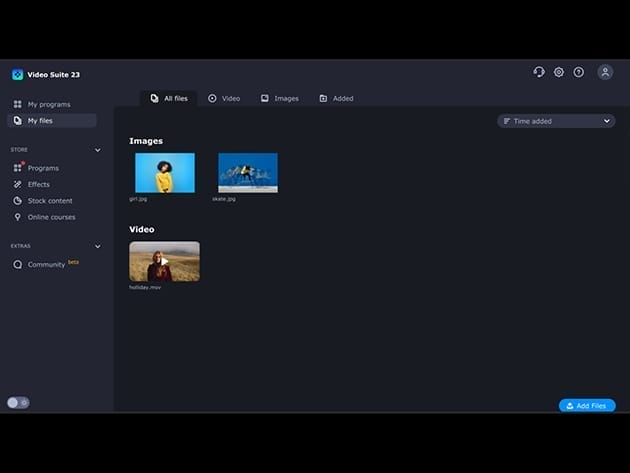Go to Stock content in the sidebar

pyautogui.click(x=49, y=201)
